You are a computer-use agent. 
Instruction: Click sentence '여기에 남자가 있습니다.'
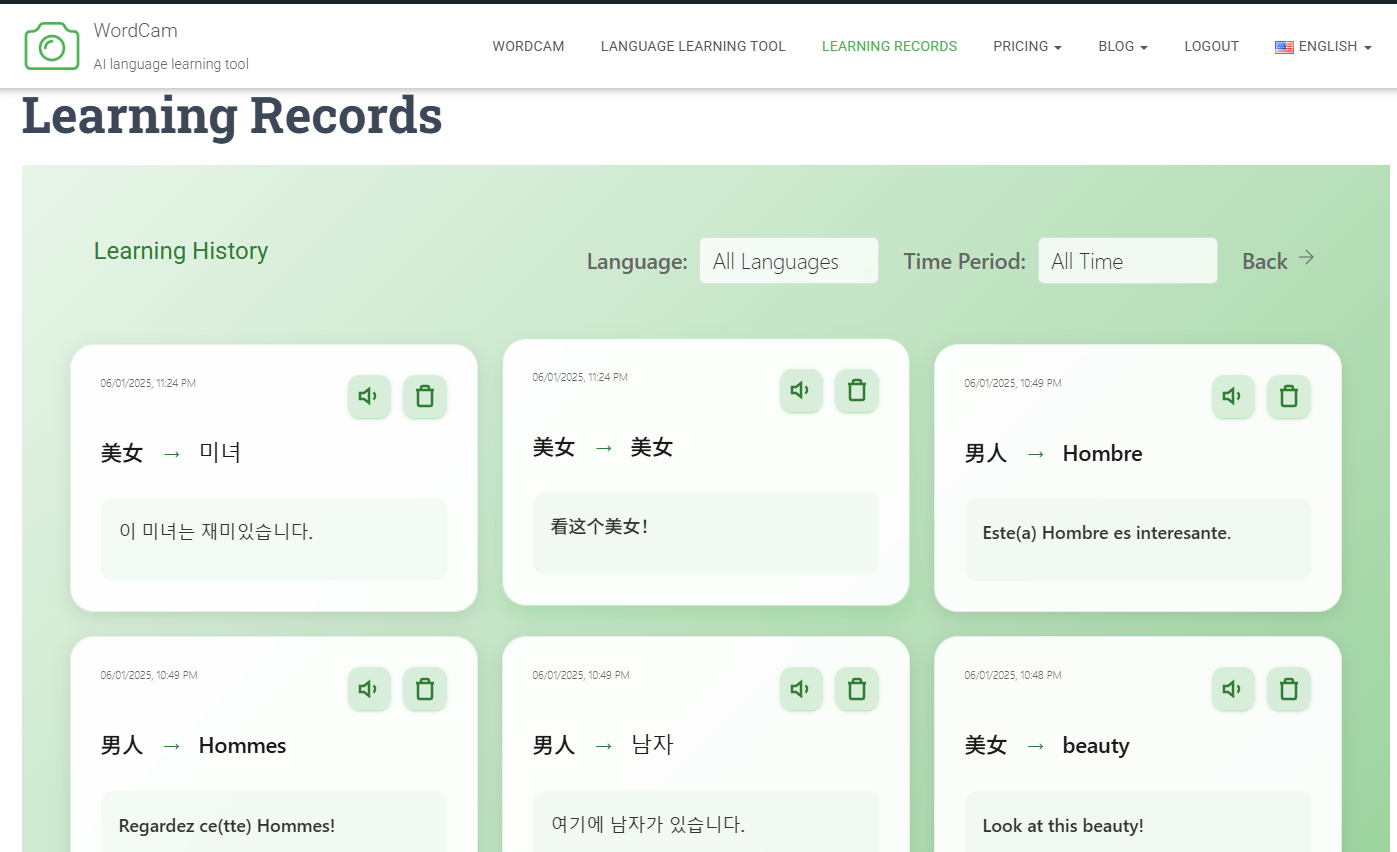point(648,825)
